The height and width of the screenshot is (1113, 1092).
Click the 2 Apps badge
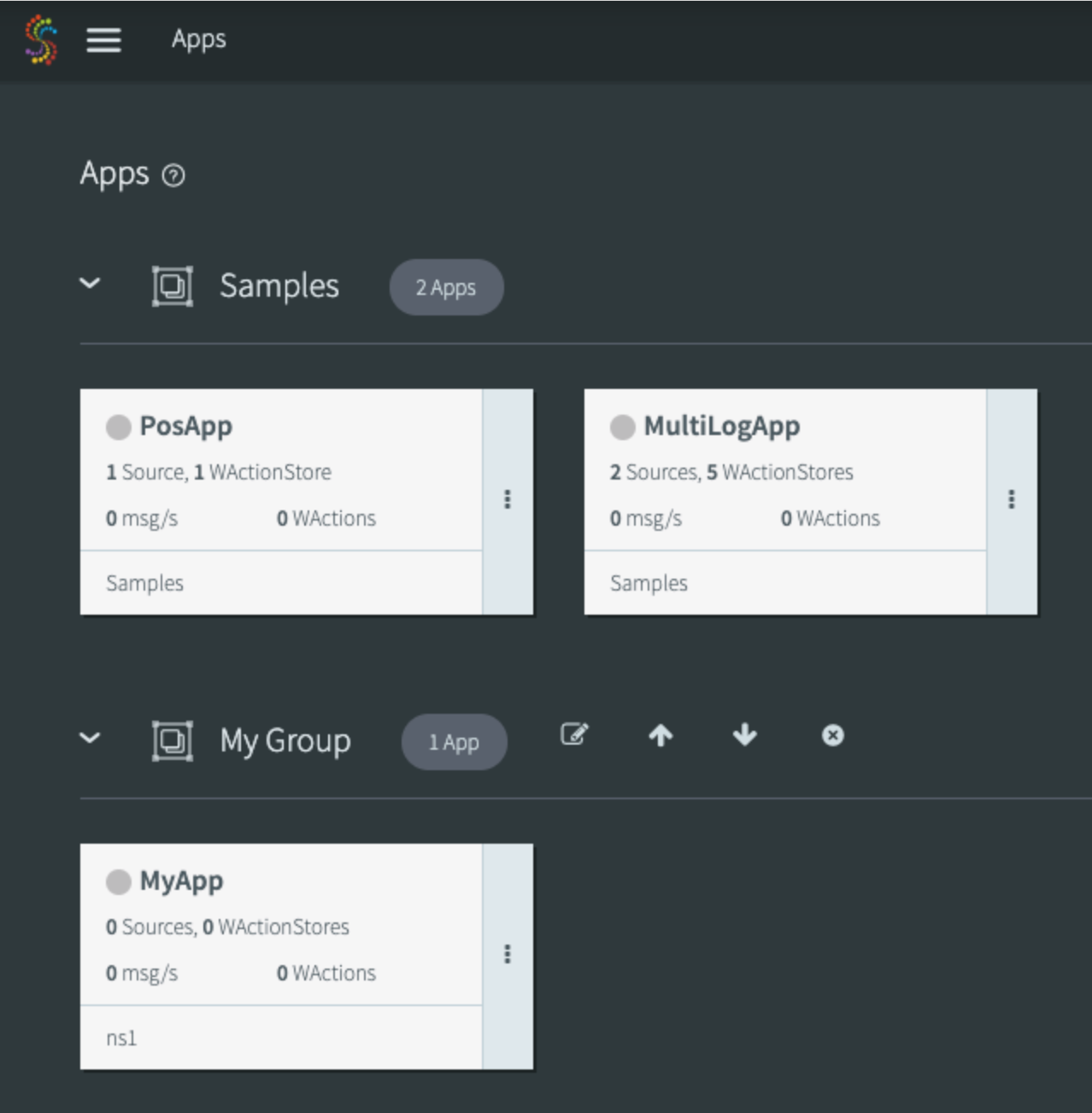[x=446, y=287]
